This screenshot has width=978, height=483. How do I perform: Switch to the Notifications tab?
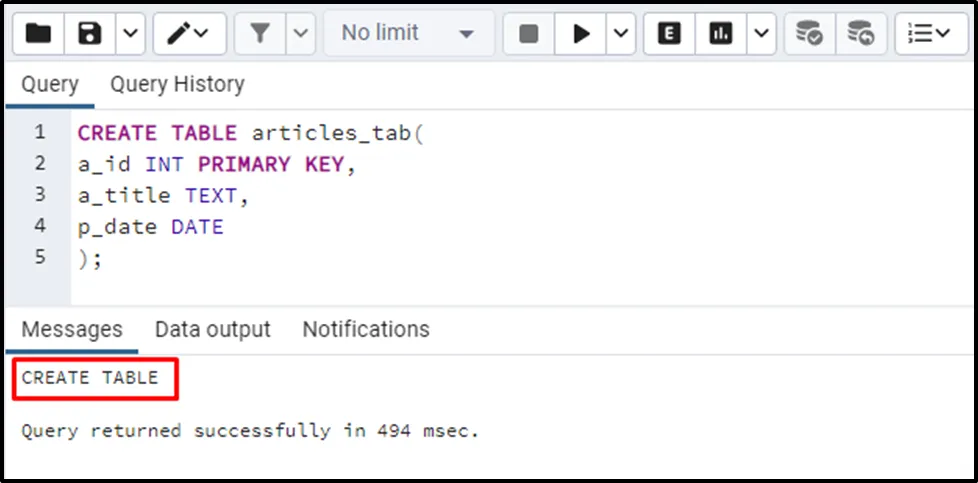pos(366,329)
